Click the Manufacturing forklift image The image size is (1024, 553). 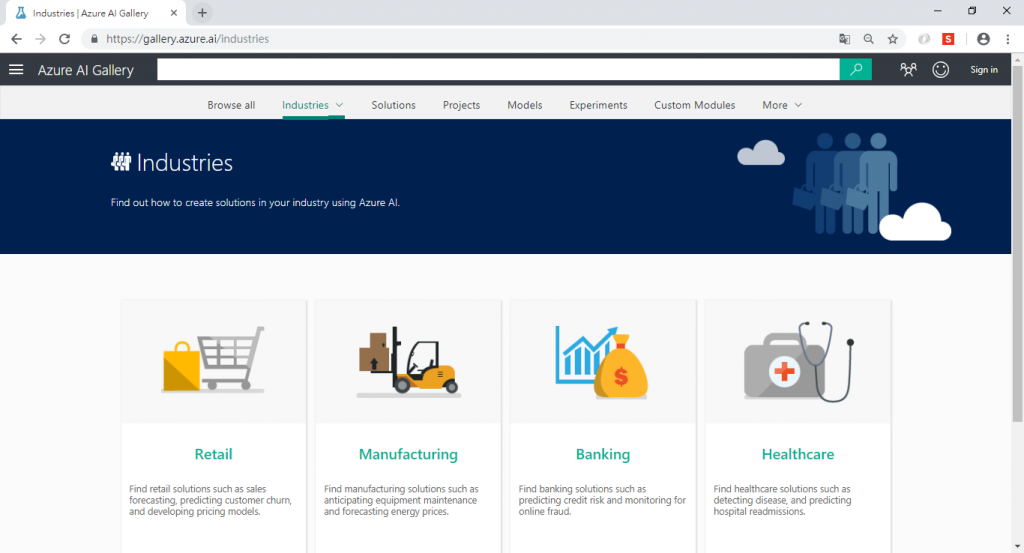click(x=408, y=362)
